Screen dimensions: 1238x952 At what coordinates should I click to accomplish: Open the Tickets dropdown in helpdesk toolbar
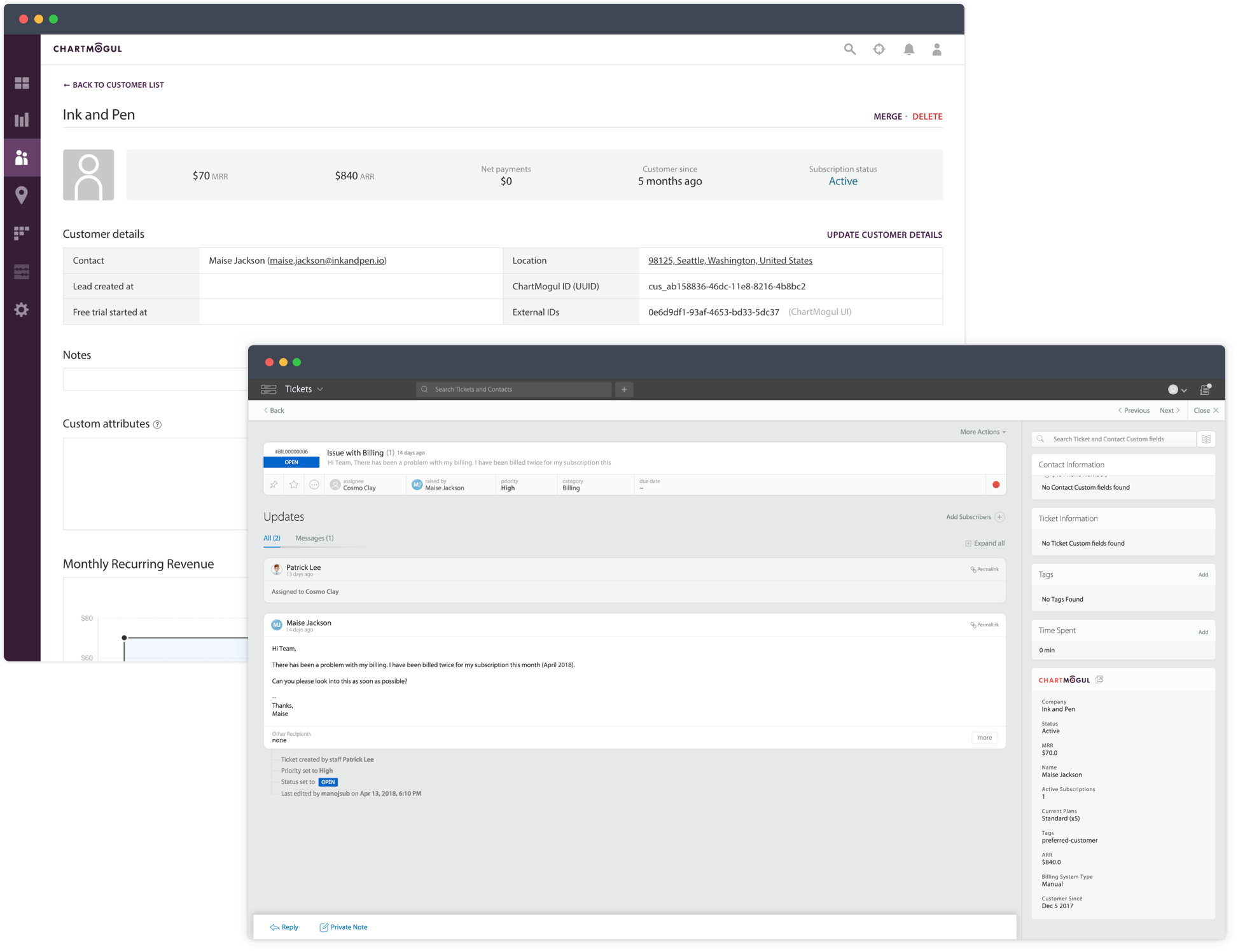[305, 389]
